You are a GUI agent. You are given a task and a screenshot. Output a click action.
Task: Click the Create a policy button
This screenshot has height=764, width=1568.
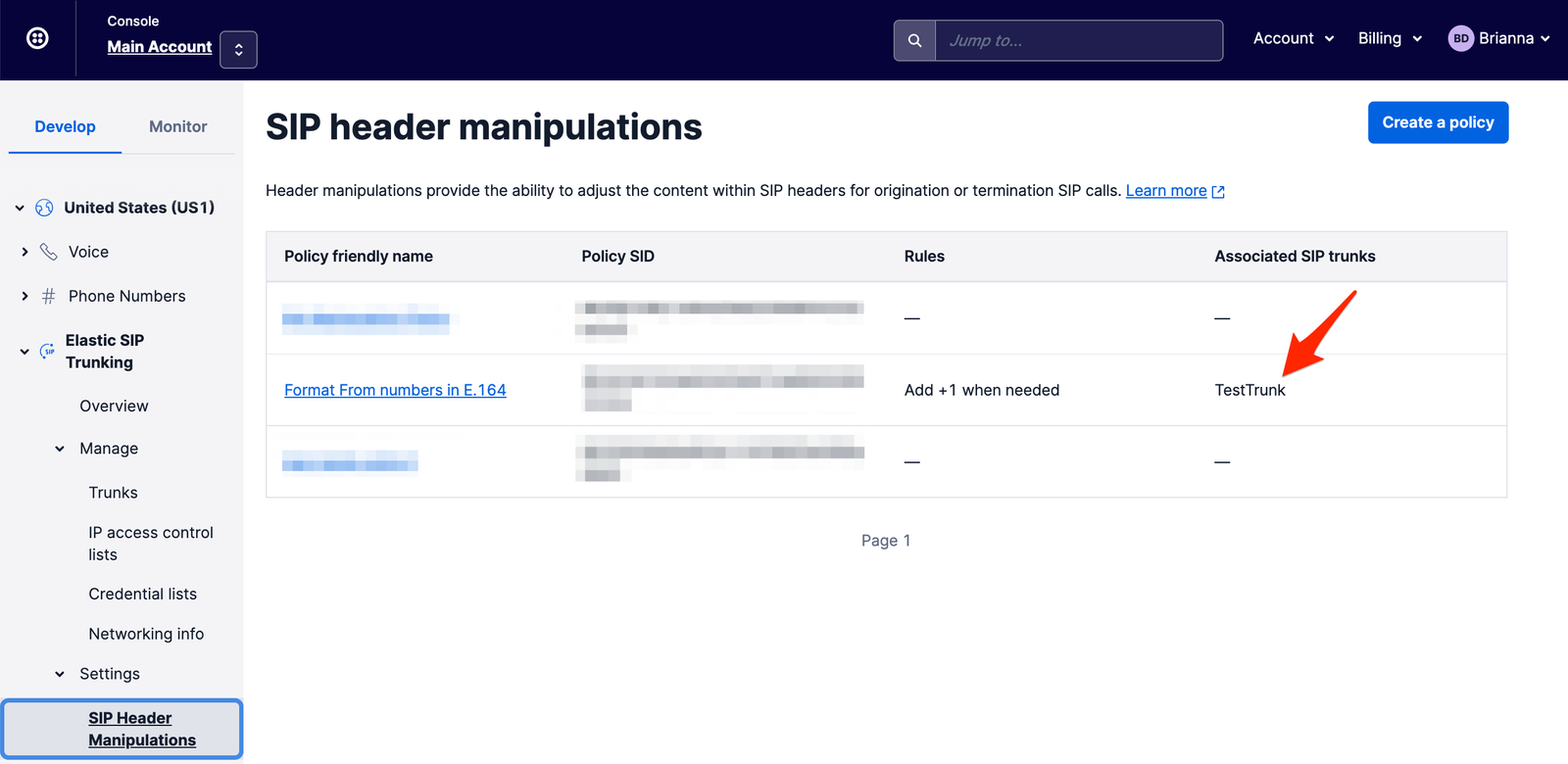pyautogui.click(x=1437, y=122)
